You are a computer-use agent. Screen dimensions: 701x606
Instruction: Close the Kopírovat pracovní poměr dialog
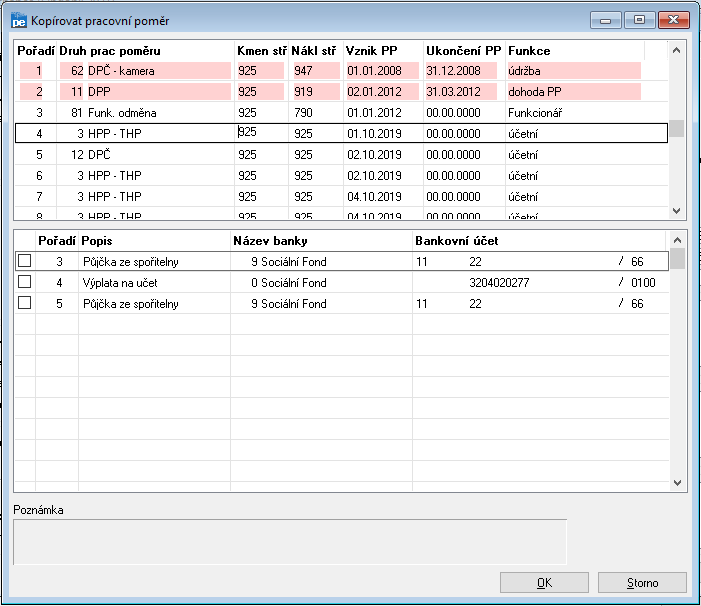click(x=673, y=20)
